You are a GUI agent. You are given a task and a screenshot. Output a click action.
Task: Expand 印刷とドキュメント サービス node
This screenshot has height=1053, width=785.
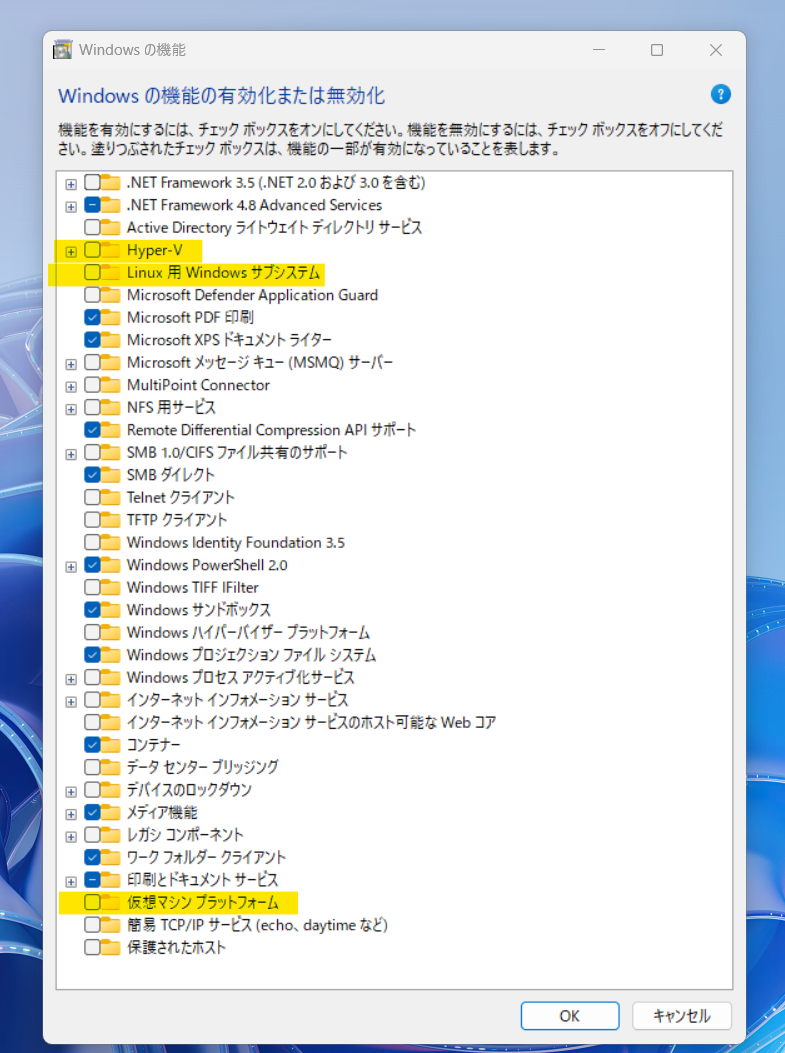tap(71, 881)
